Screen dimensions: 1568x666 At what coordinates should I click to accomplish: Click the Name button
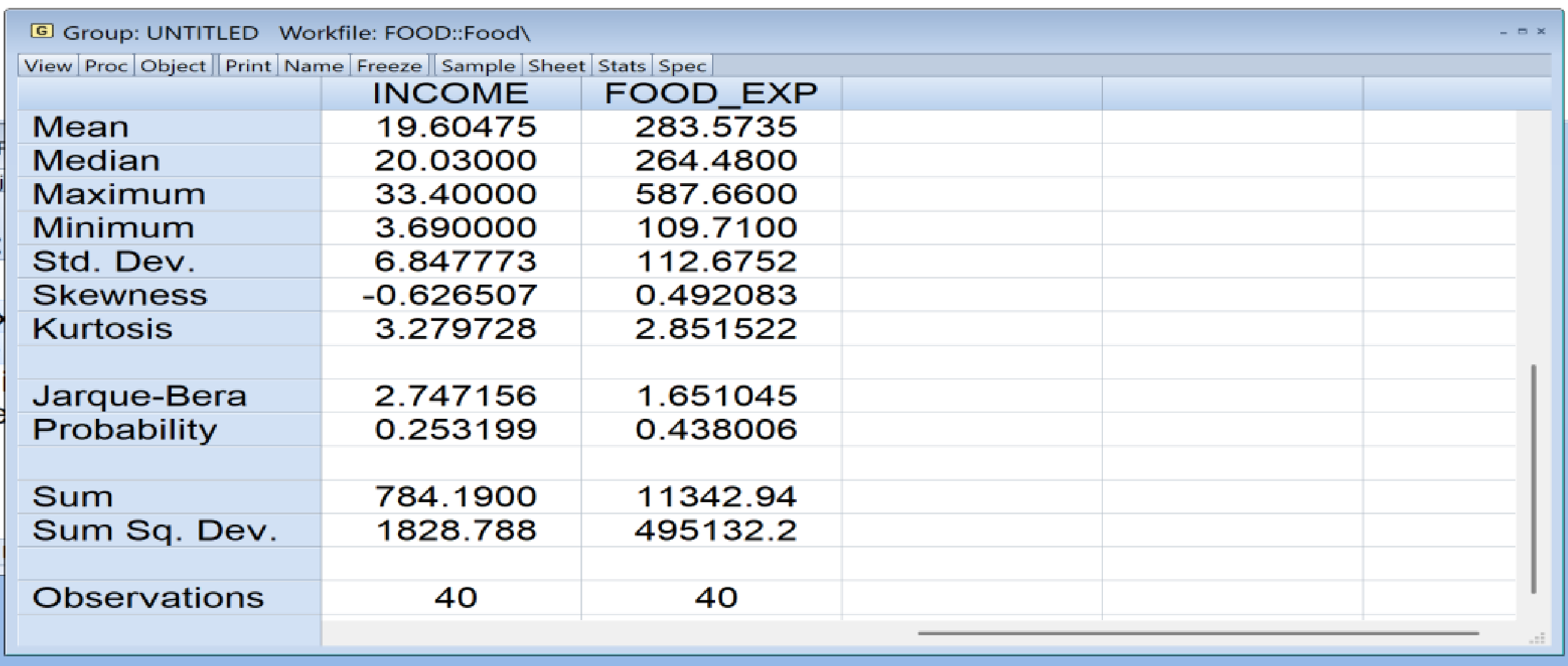[x=313, y=66]
